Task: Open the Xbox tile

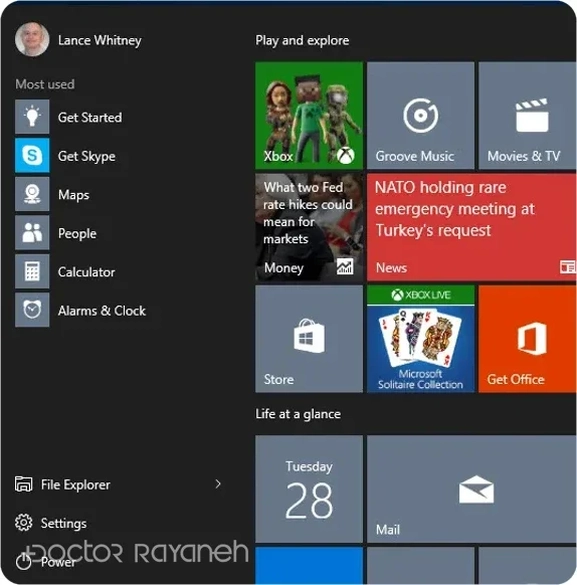Action: (309, 116)
